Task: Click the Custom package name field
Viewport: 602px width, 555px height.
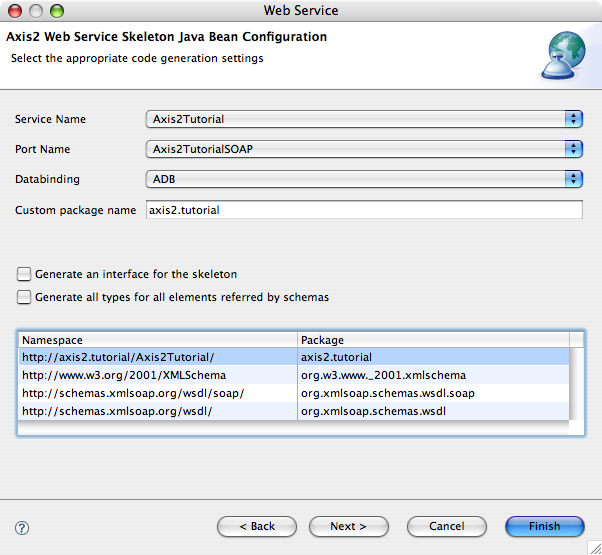Action: (x=364, y=210)
